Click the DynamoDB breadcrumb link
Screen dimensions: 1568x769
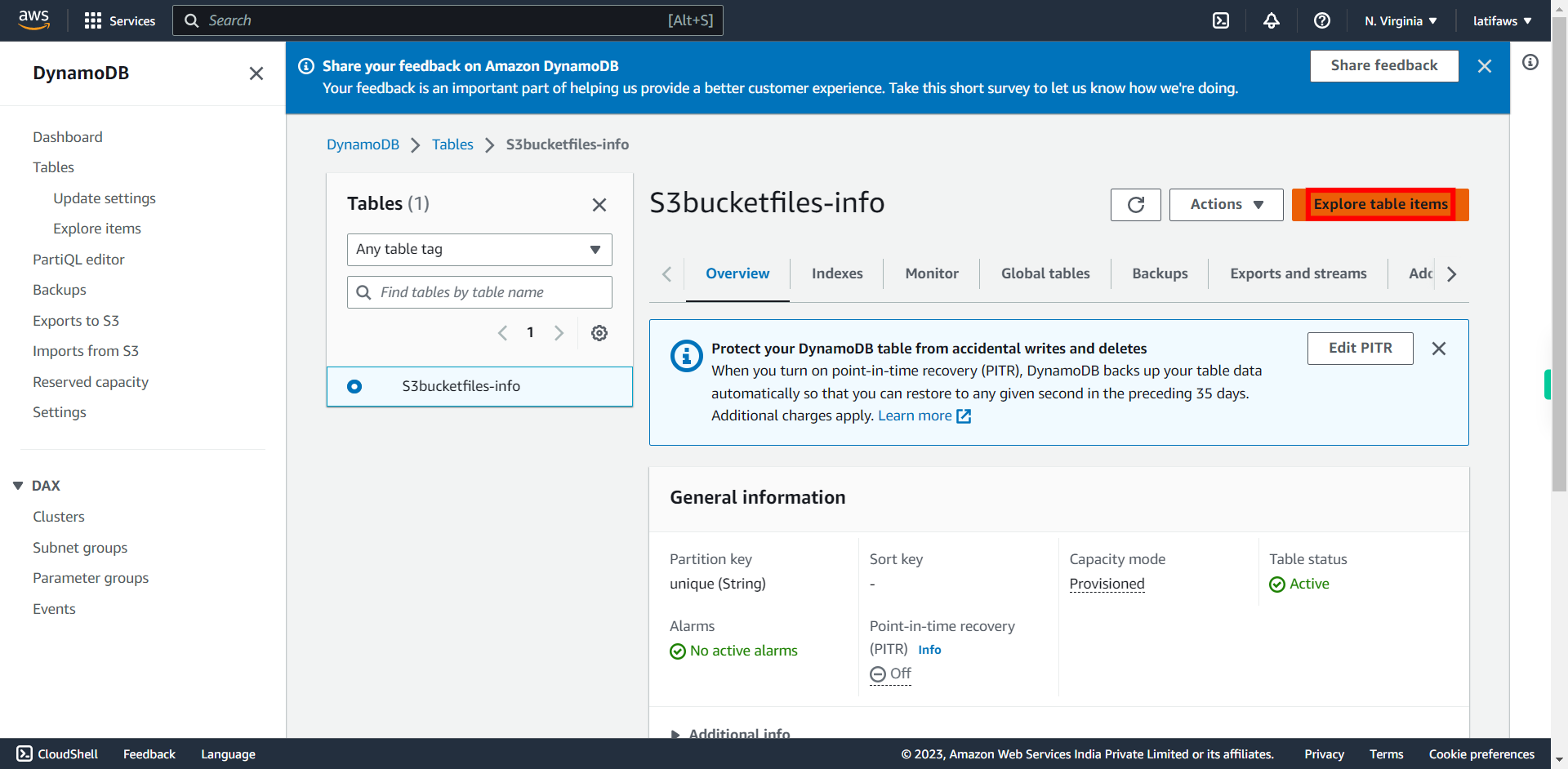363,144
